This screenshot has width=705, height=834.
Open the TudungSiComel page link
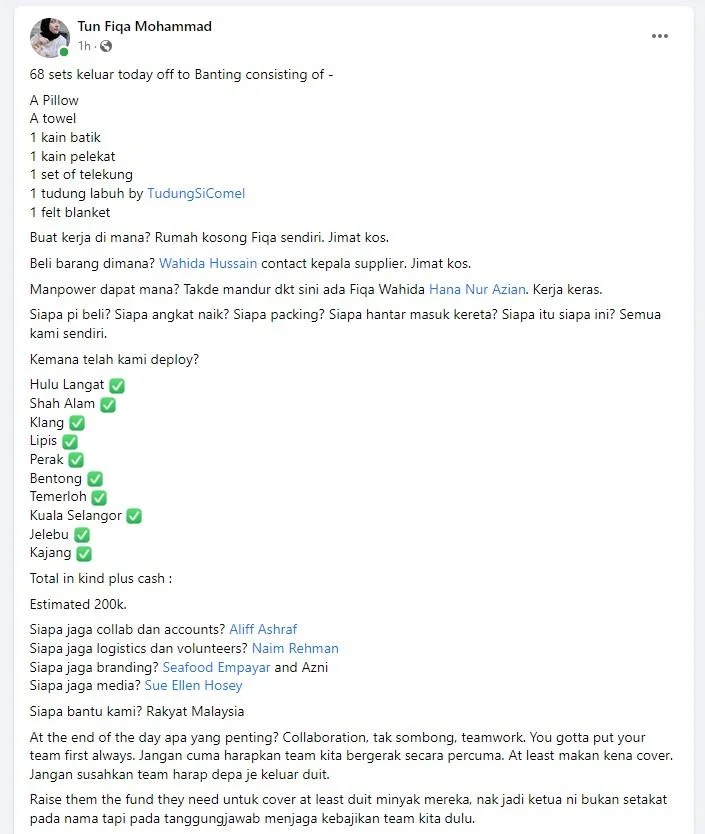(x=196, y=193)
